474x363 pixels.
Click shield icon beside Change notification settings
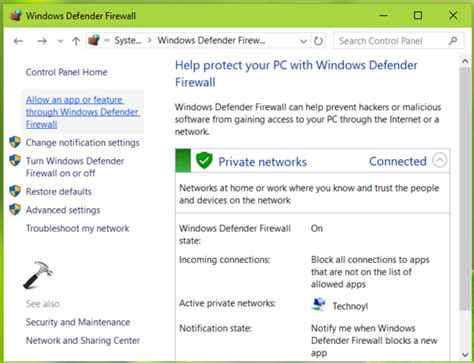[x=15, y=142]
